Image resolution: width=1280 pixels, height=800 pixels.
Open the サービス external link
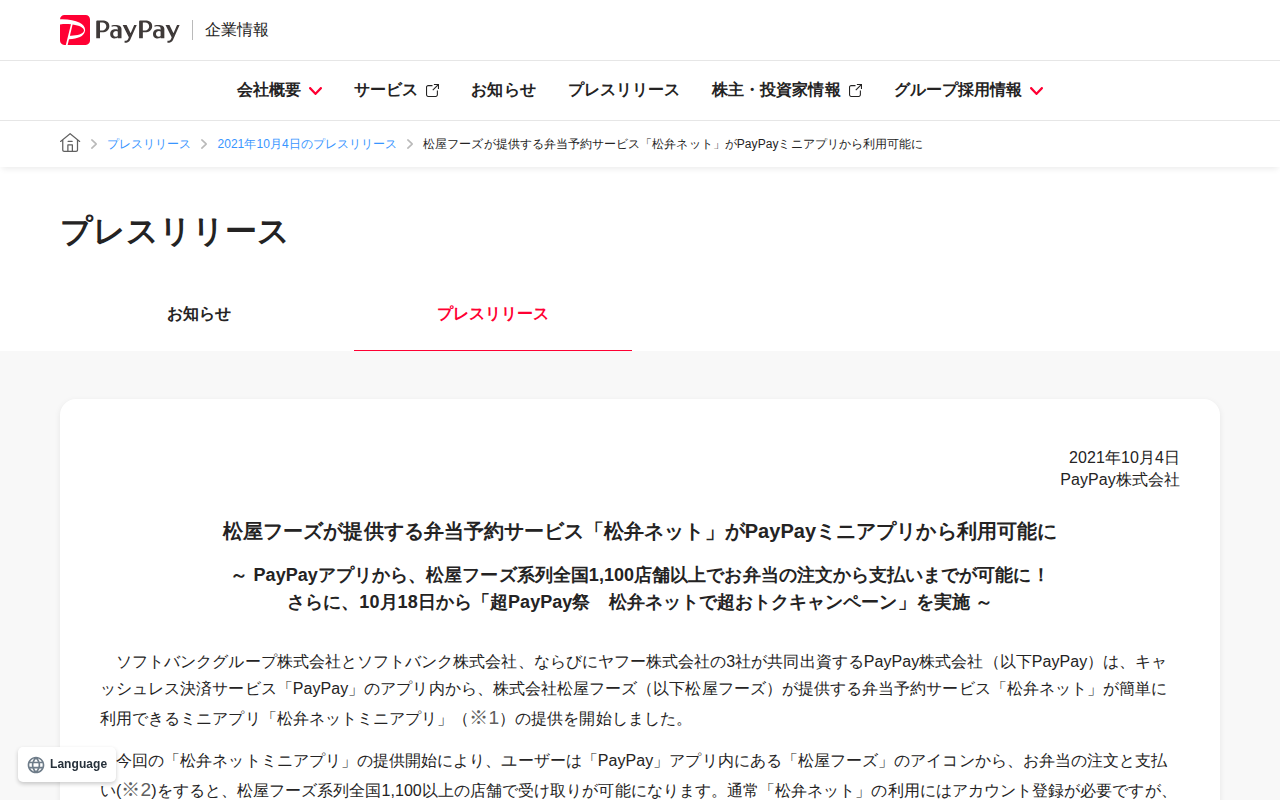[x=396, y=90]
